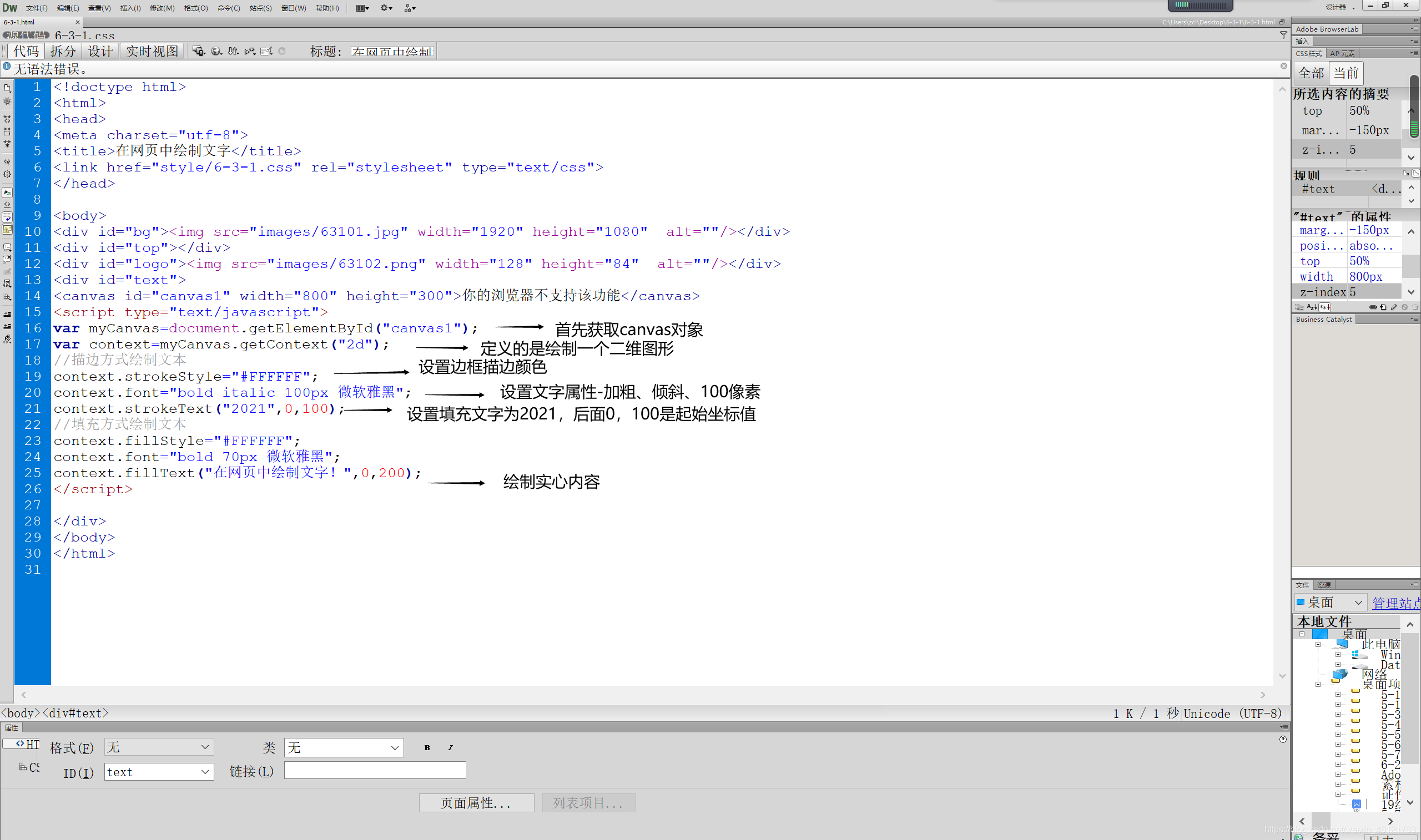
Task: Show cascade of rules icon
Action: (x=1415, y=173)
